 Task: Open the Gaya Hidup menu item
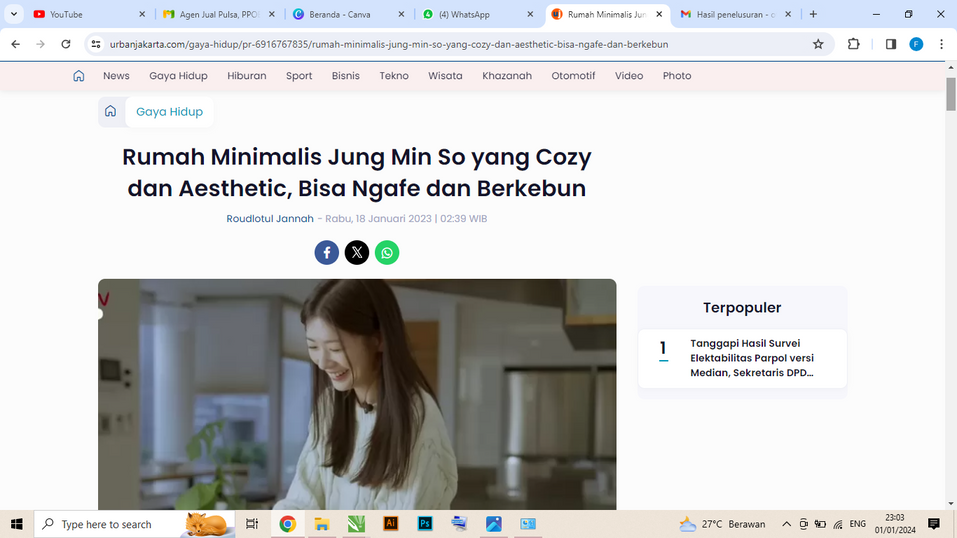[x=178, y=76]
